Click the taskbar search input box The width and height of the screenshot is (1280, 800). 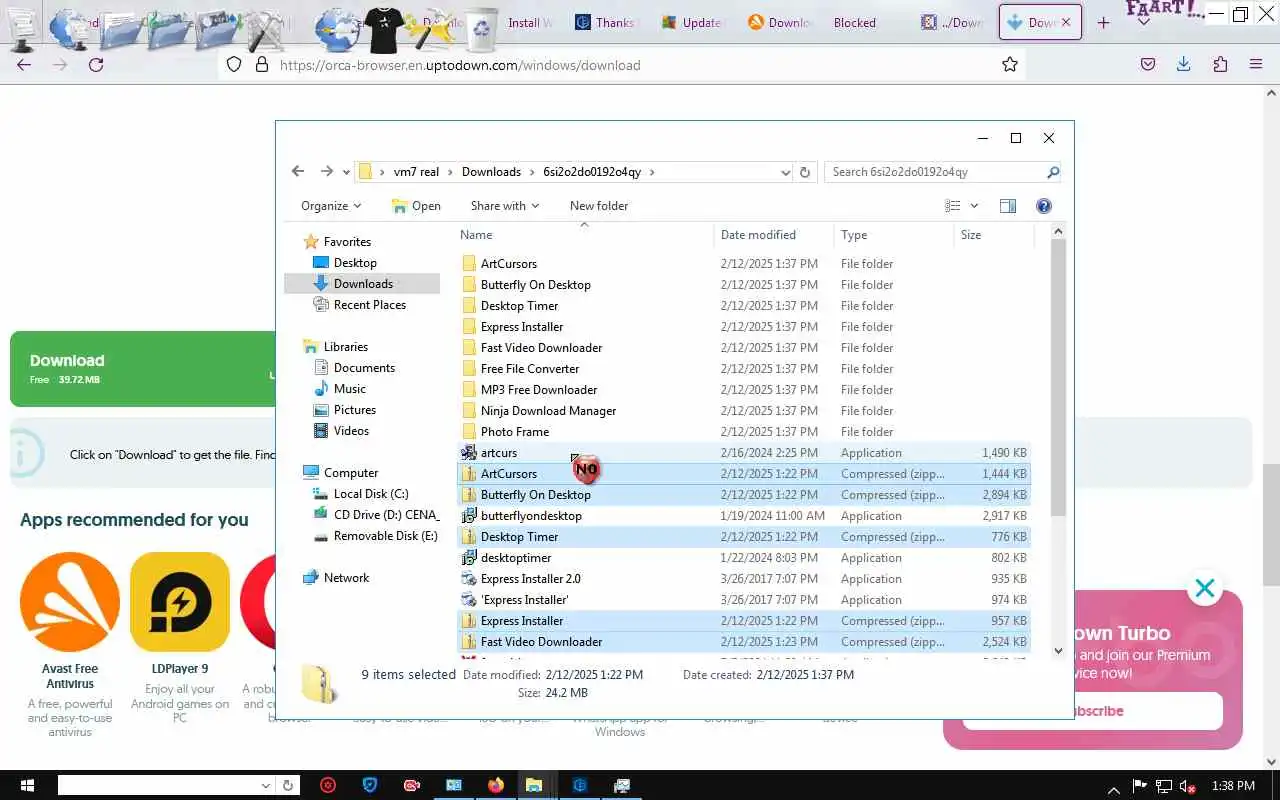[158, 785]
